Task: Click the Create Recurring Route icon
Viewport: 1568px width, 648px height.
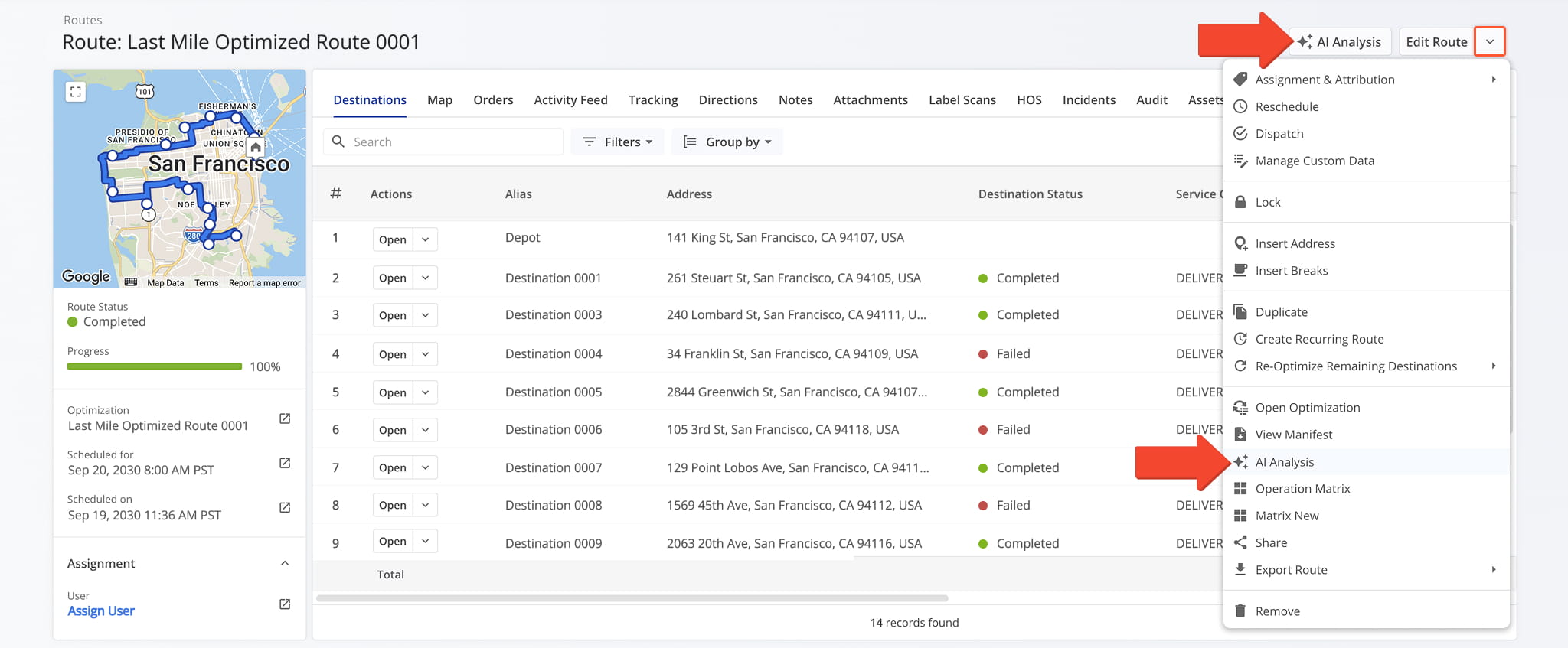Action: (1240, 339)
